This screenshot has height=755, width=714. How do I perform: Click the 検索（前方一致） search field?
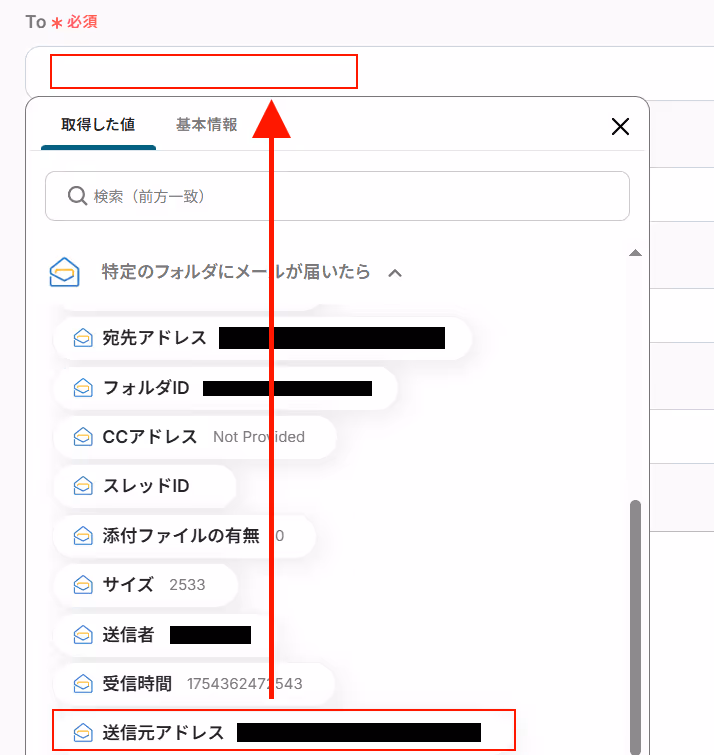click(x=337, y=196)
